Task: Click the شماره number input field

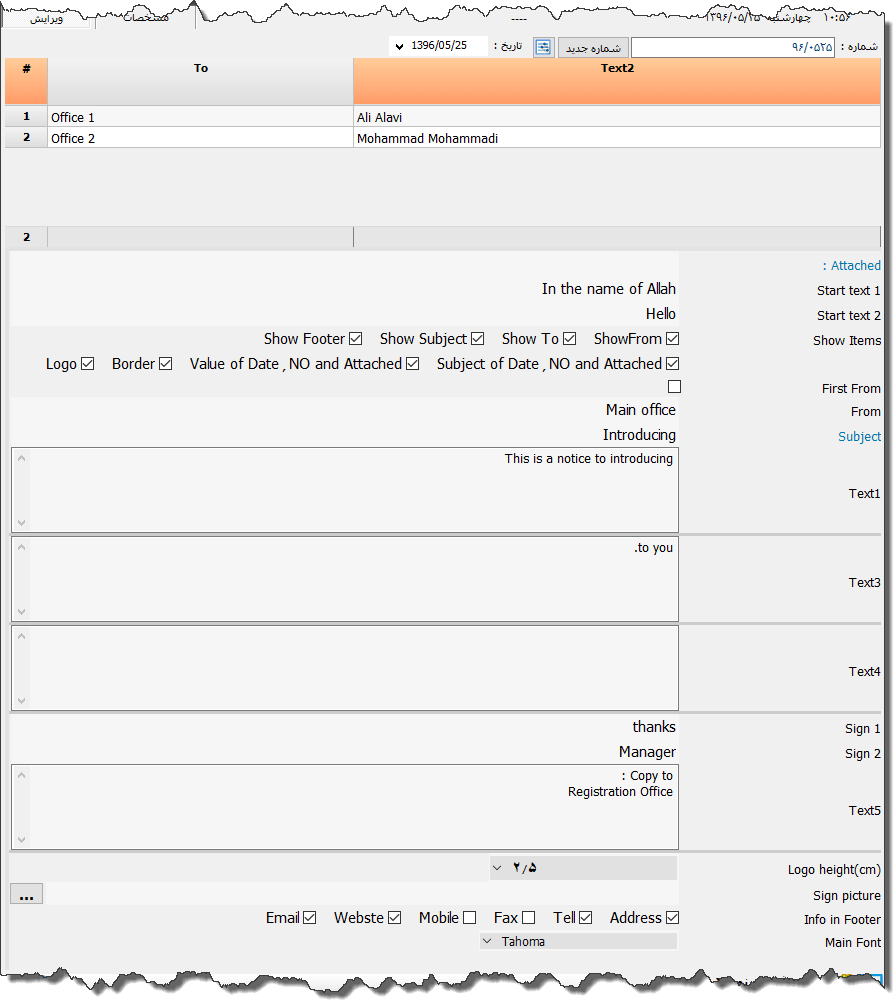Action: tap(732, 47)
